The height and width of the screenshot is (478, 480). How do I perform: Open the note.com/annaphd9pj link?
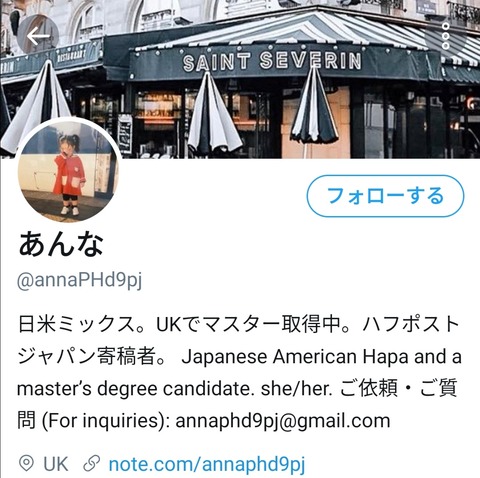(207, 464)
